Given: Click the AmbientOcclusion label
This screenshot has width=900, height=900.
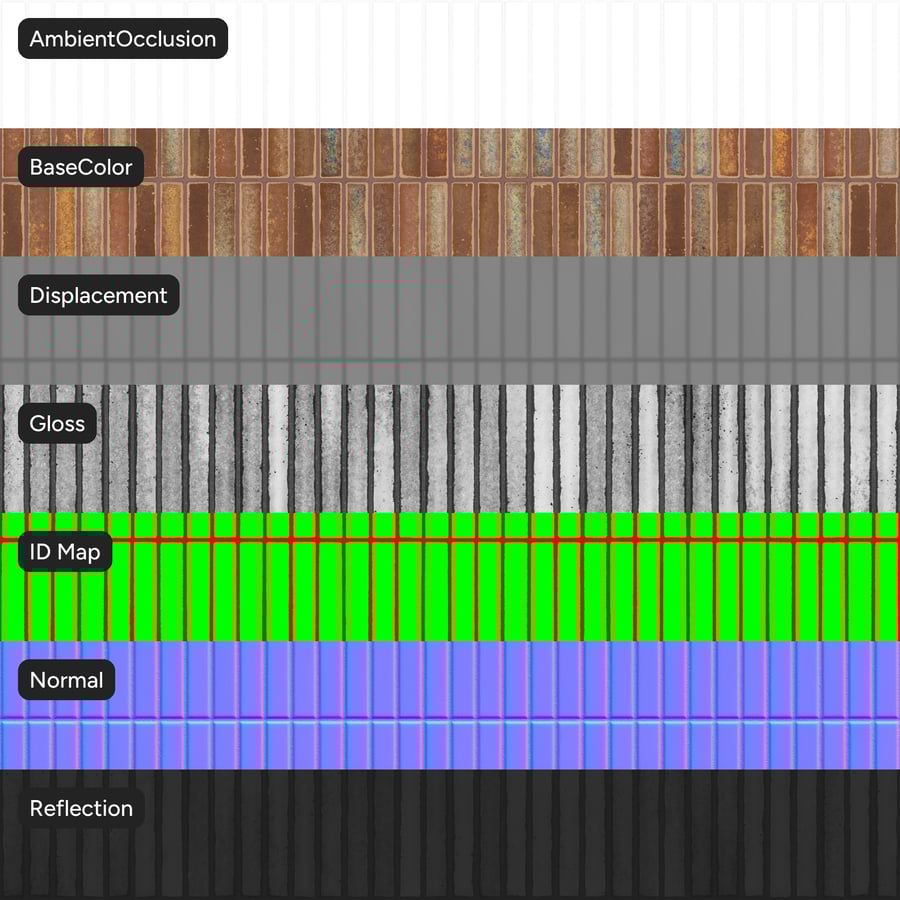Looking at the screenshot, I should click(123, 38).
